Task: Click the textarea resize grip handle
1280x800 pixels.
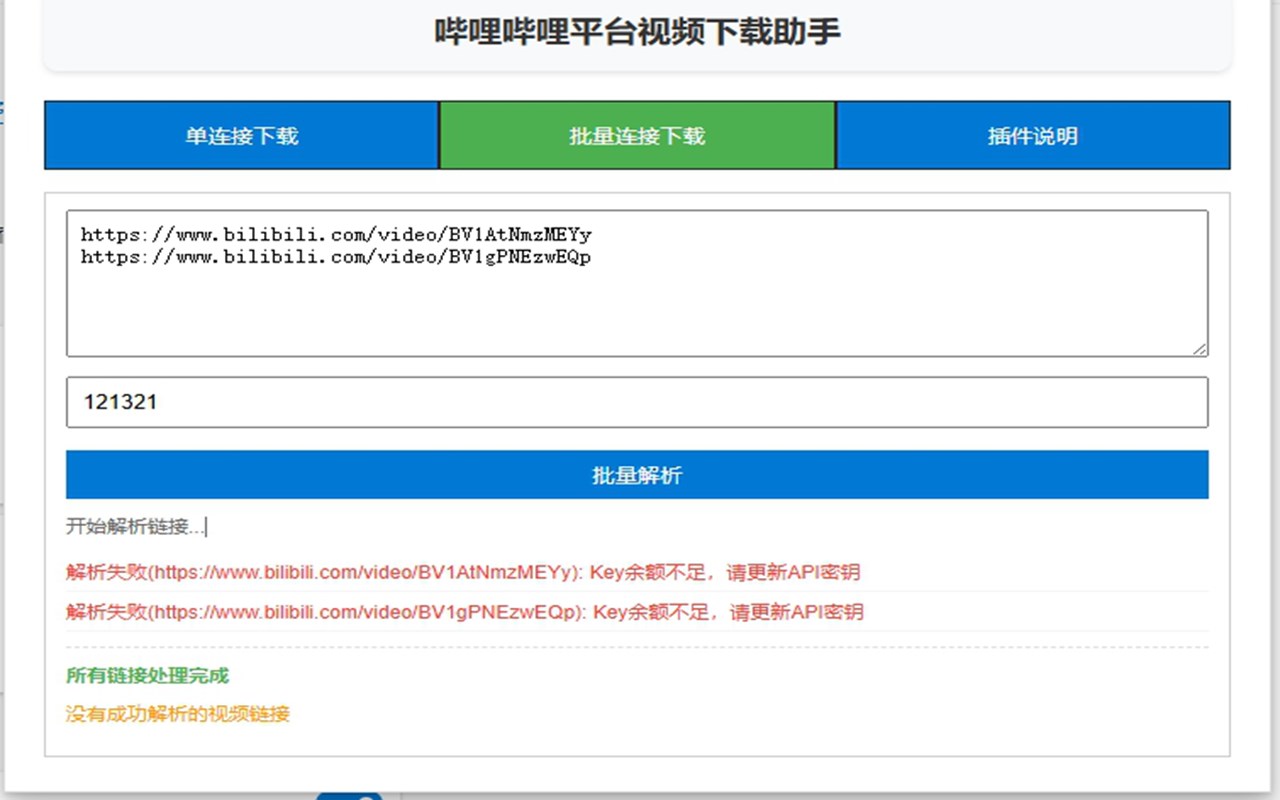Action: (x=1199, y=347)
